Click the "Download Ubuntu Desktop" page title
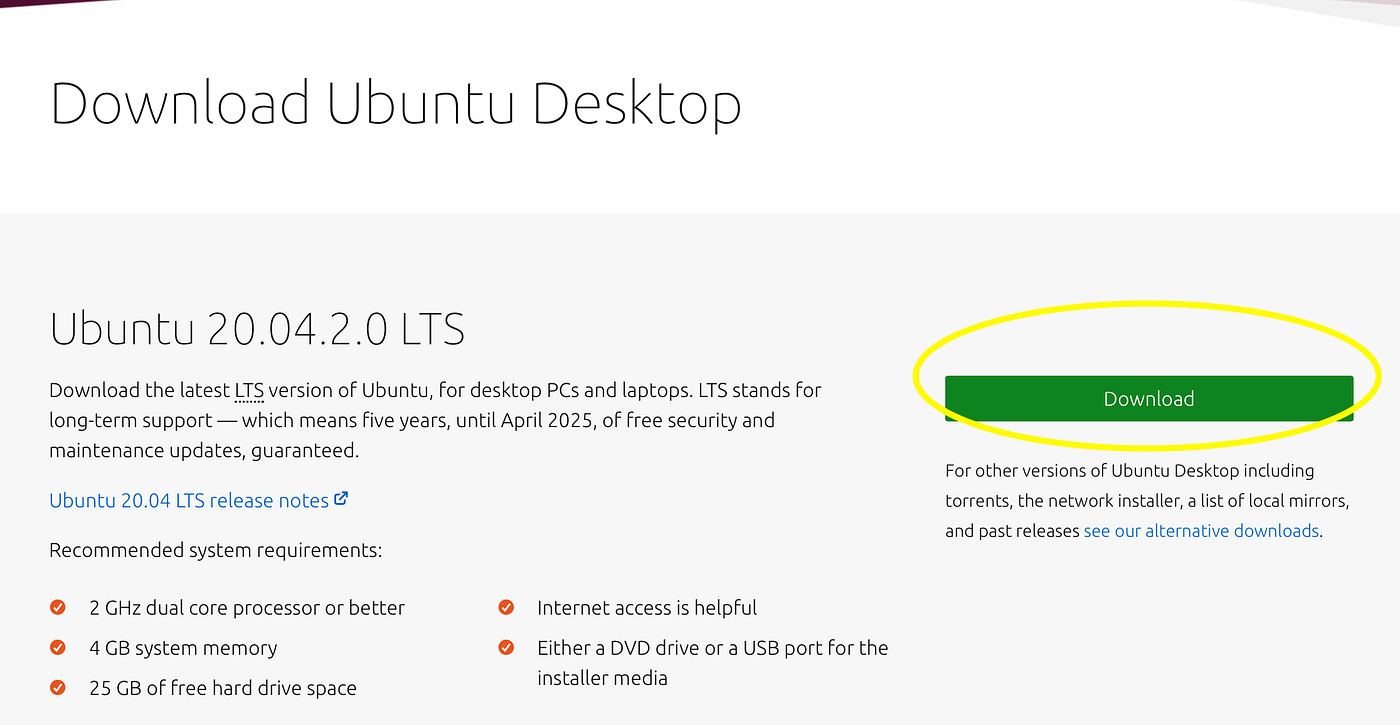 coord(396,101)
